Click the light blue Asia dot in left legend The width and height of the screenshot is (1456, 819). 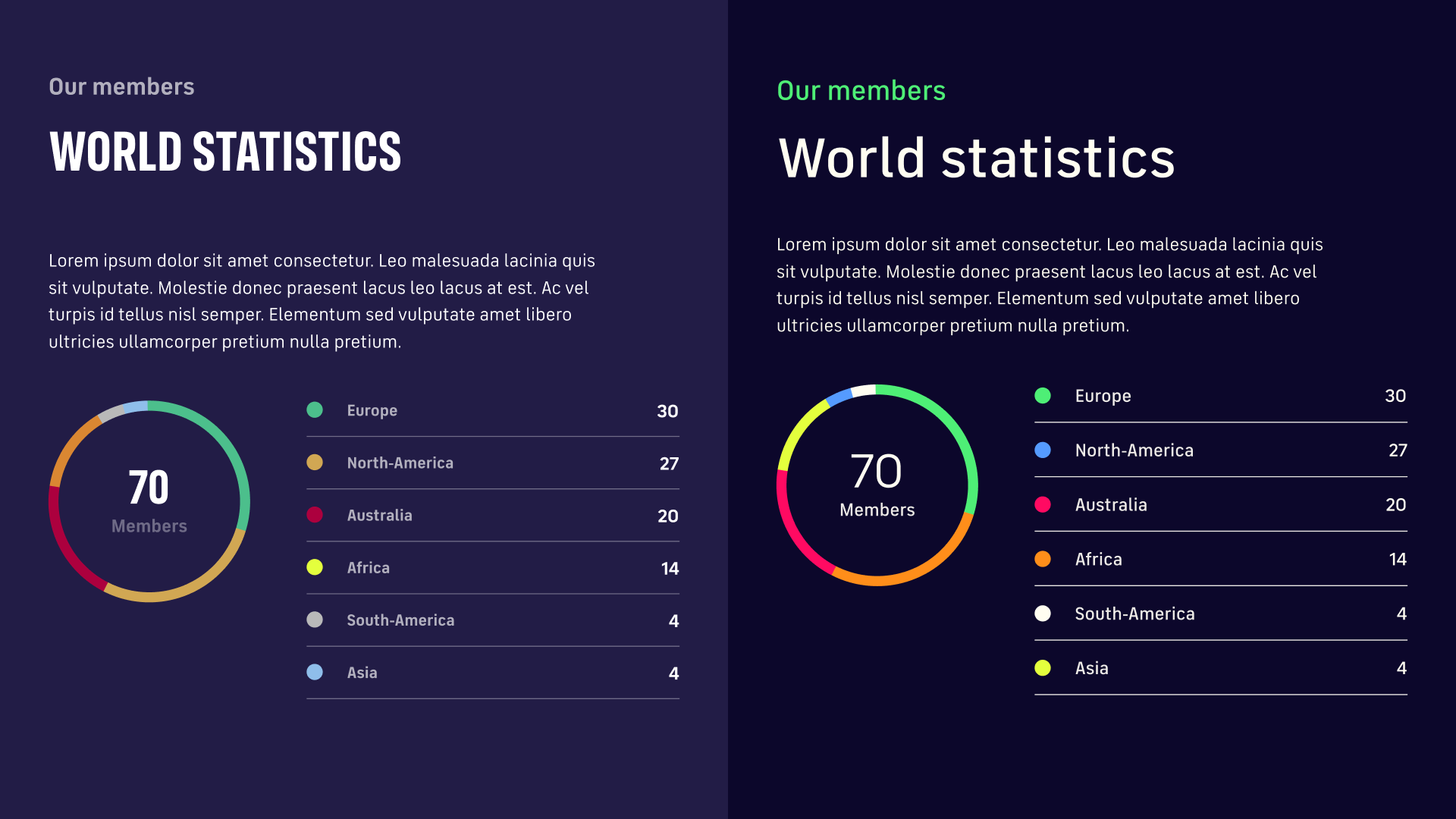pyautogui.click(x=315, y=672)
